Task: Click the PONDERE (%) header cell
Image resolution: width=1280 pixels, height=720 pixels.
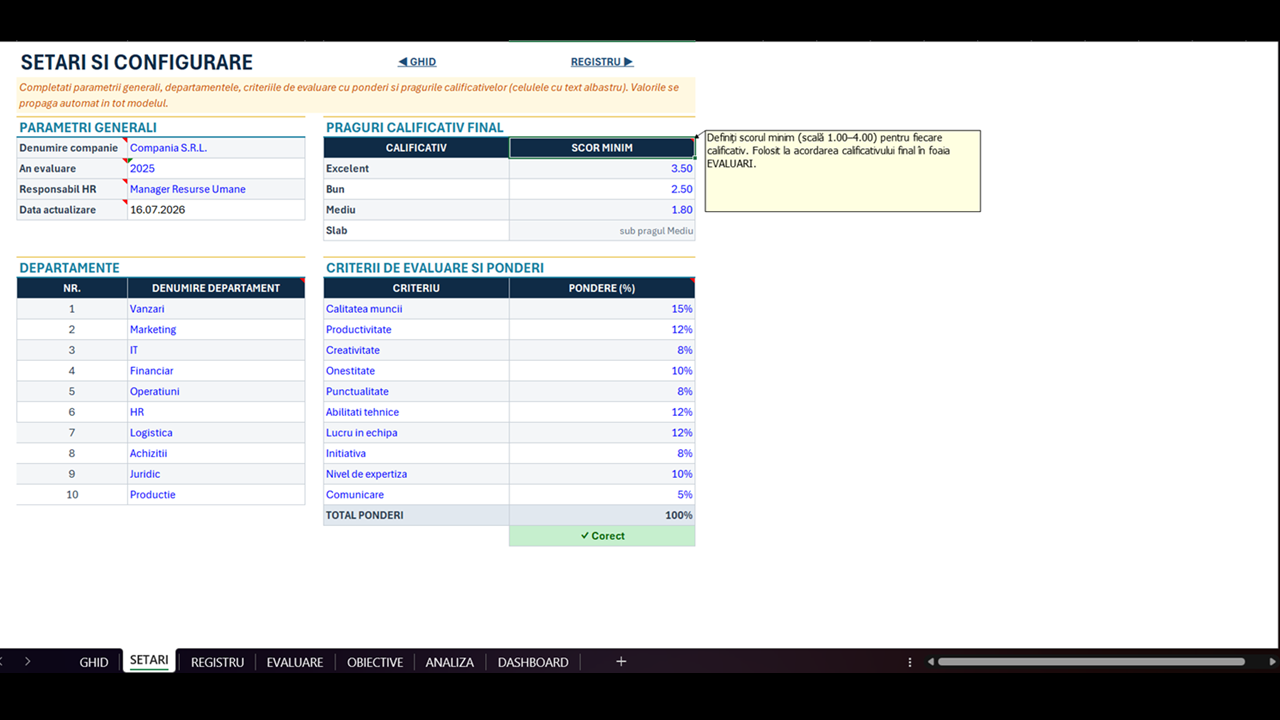Action: 602,288
